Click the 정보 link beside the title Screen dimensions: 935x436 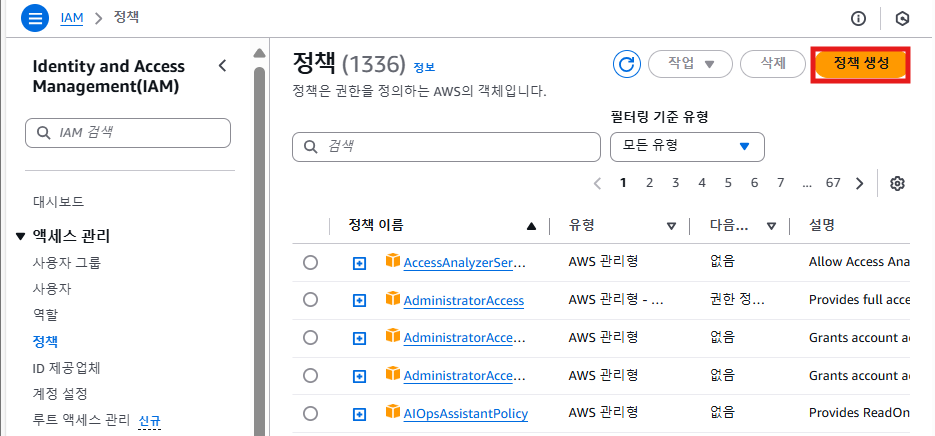click(x=424, y=66)
